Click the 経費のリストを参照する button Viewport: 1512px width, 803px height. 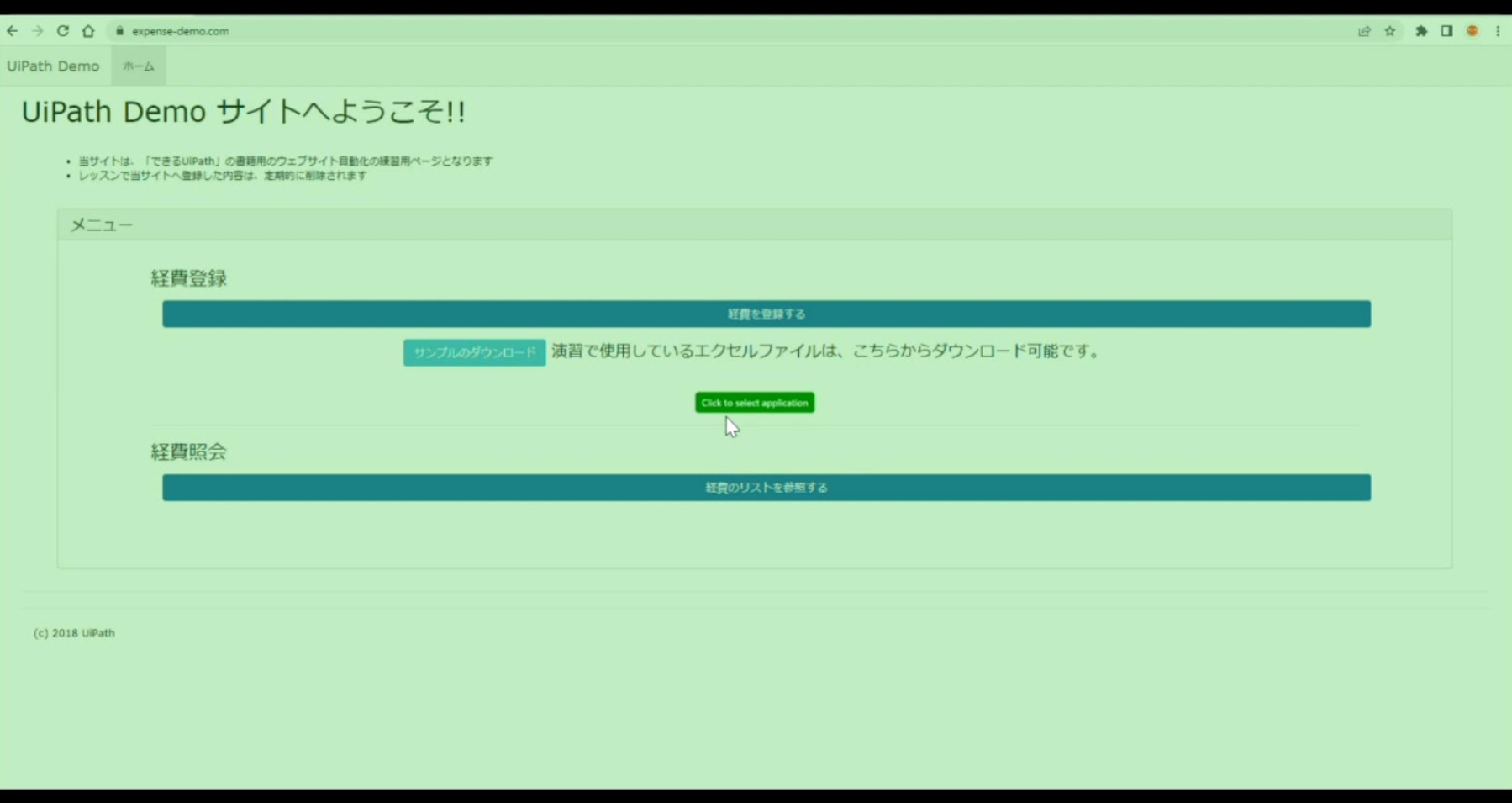tap(766, 487)
